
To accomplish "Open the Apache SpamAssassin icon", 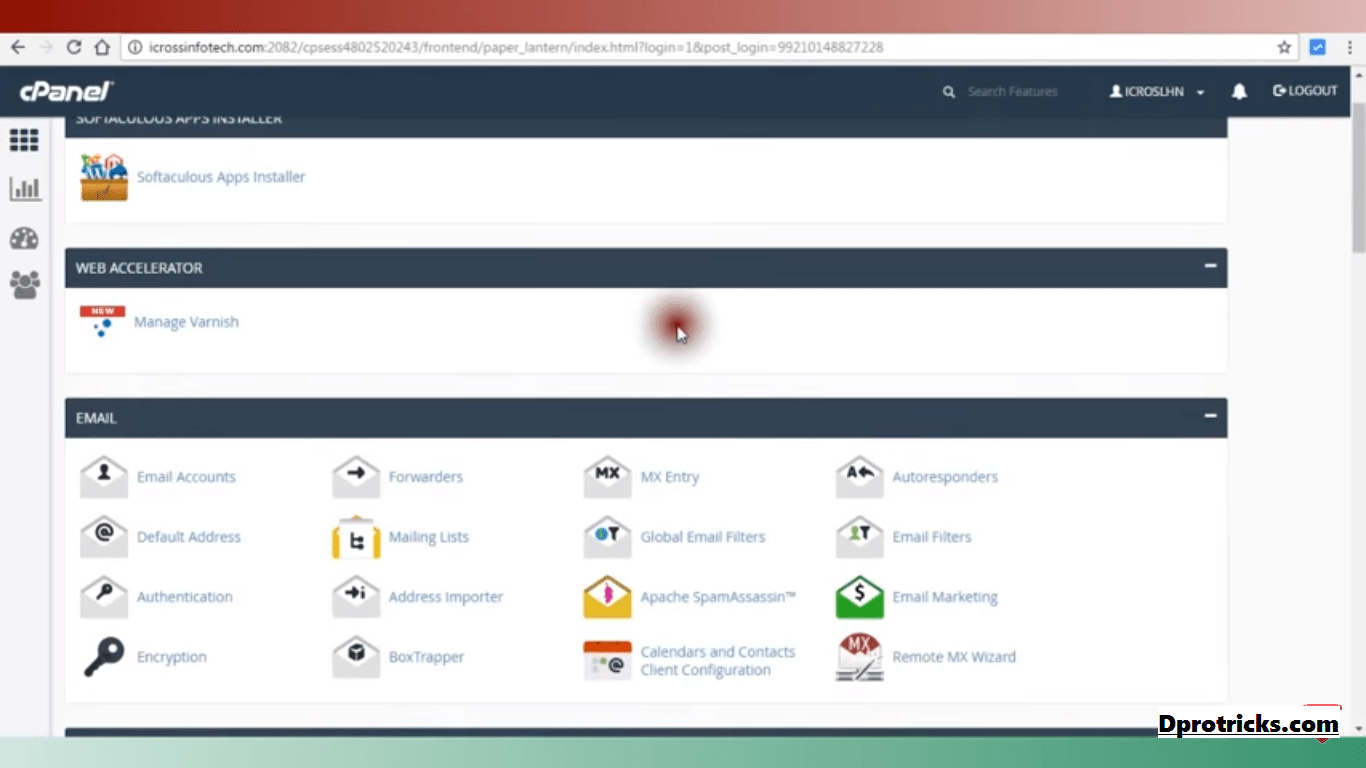I will [608, 597].
